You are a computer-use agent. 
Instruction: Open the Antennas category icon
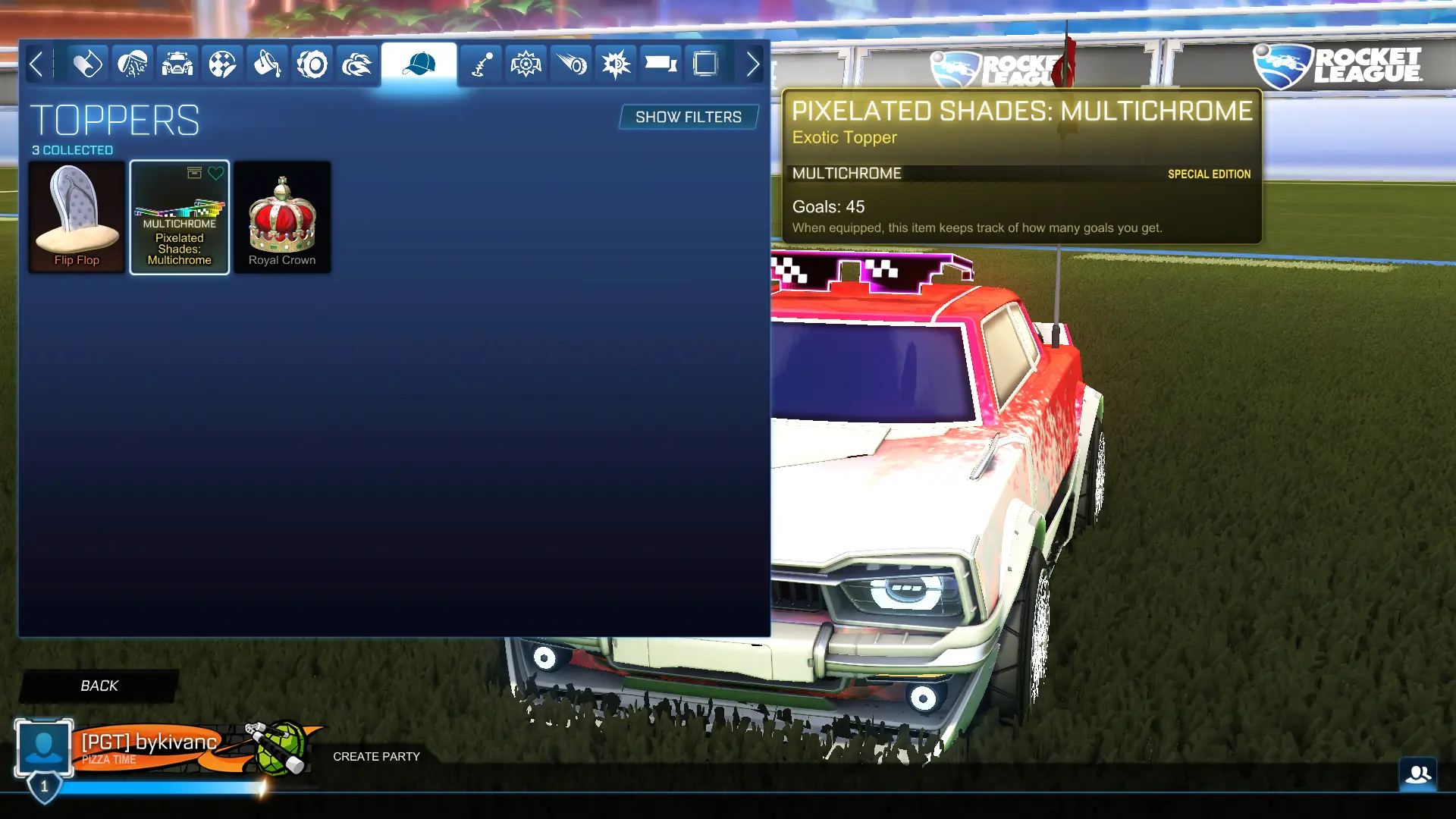coord(482,64)
